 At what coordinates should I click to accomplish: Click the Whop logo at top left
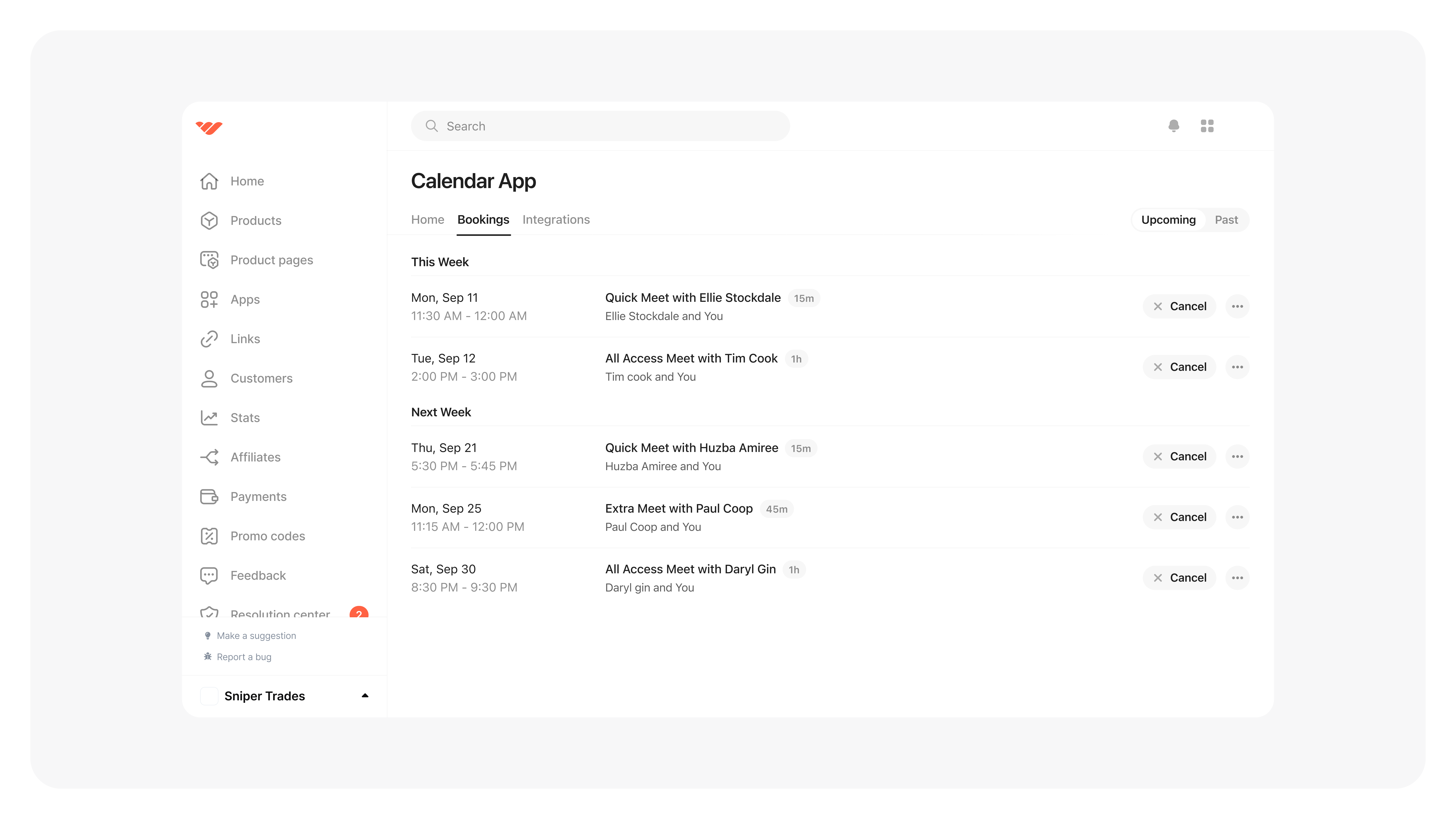coord(209,128)
